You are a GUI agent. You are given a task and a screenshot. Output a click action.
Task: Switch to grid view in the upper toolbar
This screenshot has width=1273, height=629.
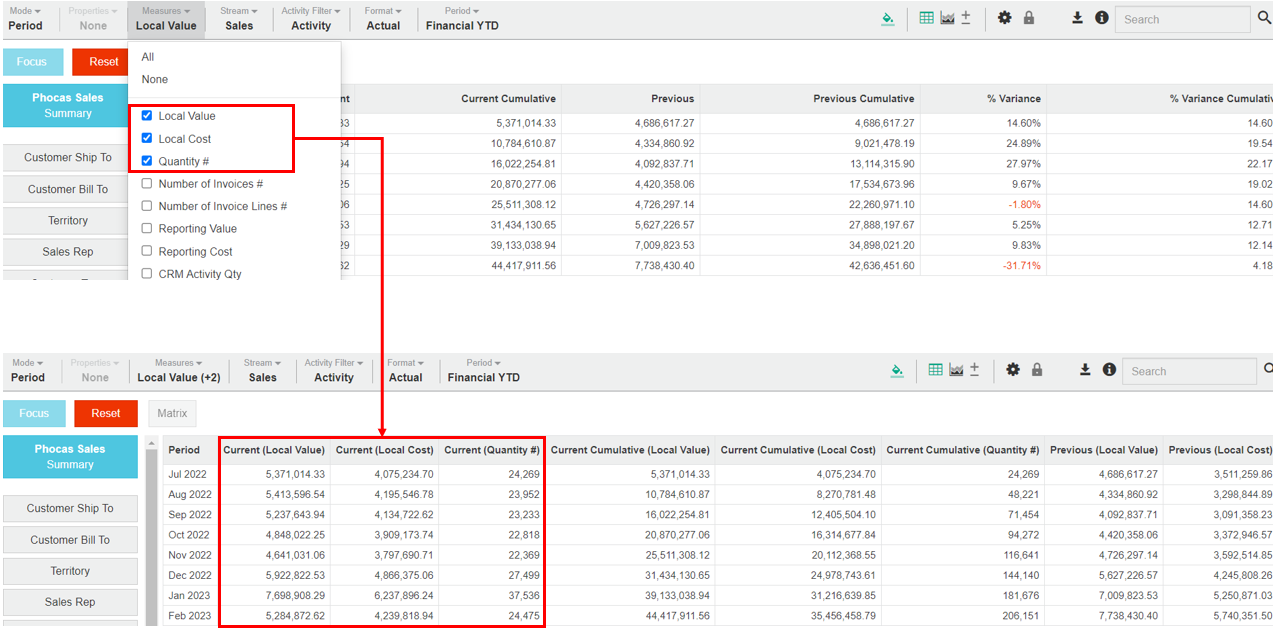click(x=926, y=18)
